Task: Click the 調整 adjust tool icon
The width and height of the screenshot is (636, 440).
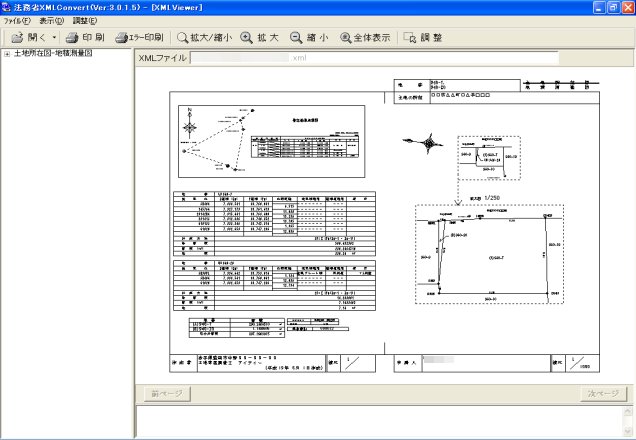Action: click(410, 38)
